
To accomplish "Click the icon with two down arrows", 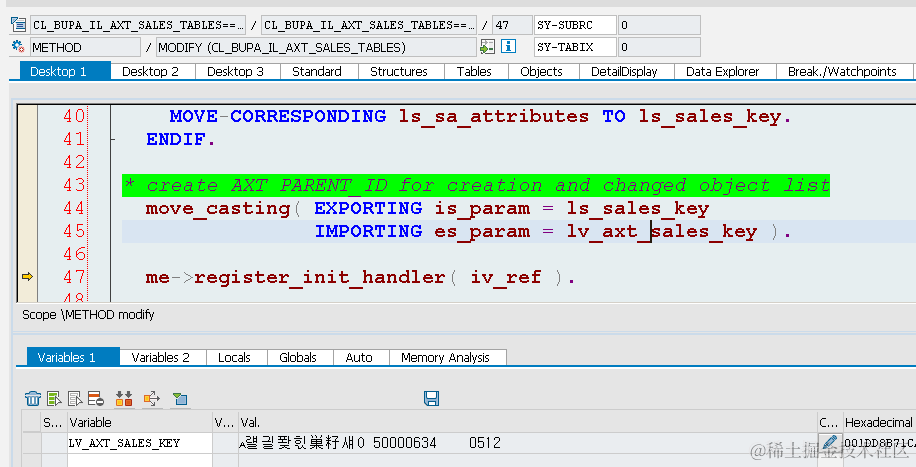I will [124, 399].
